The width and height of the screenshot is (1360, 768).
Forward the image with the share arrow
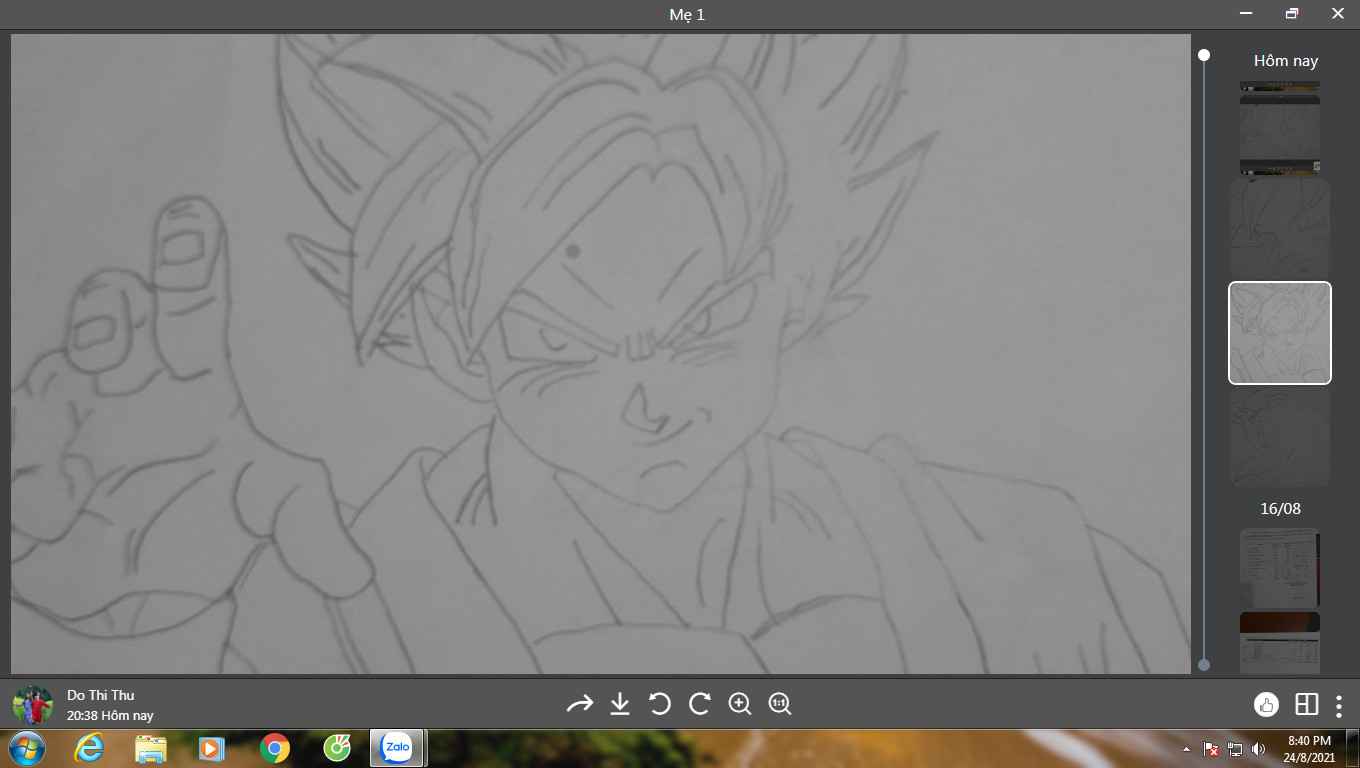pyautogui.click(x=580, y=704)
